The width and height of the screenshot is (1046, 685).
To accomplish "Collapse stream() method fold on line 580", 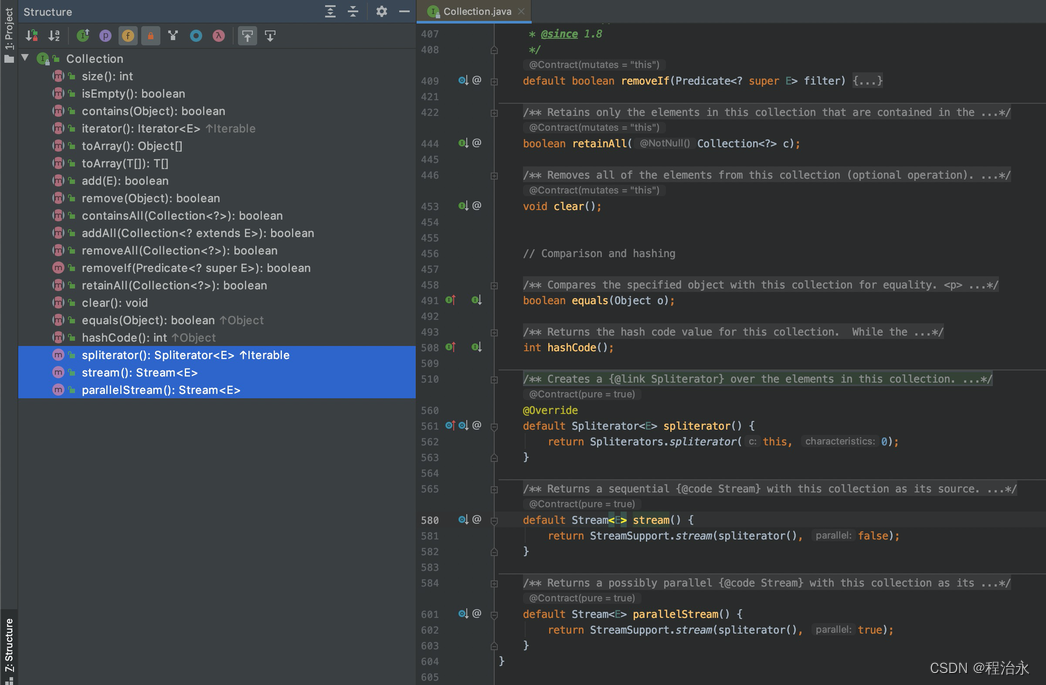I will click(x=494, y=520).
